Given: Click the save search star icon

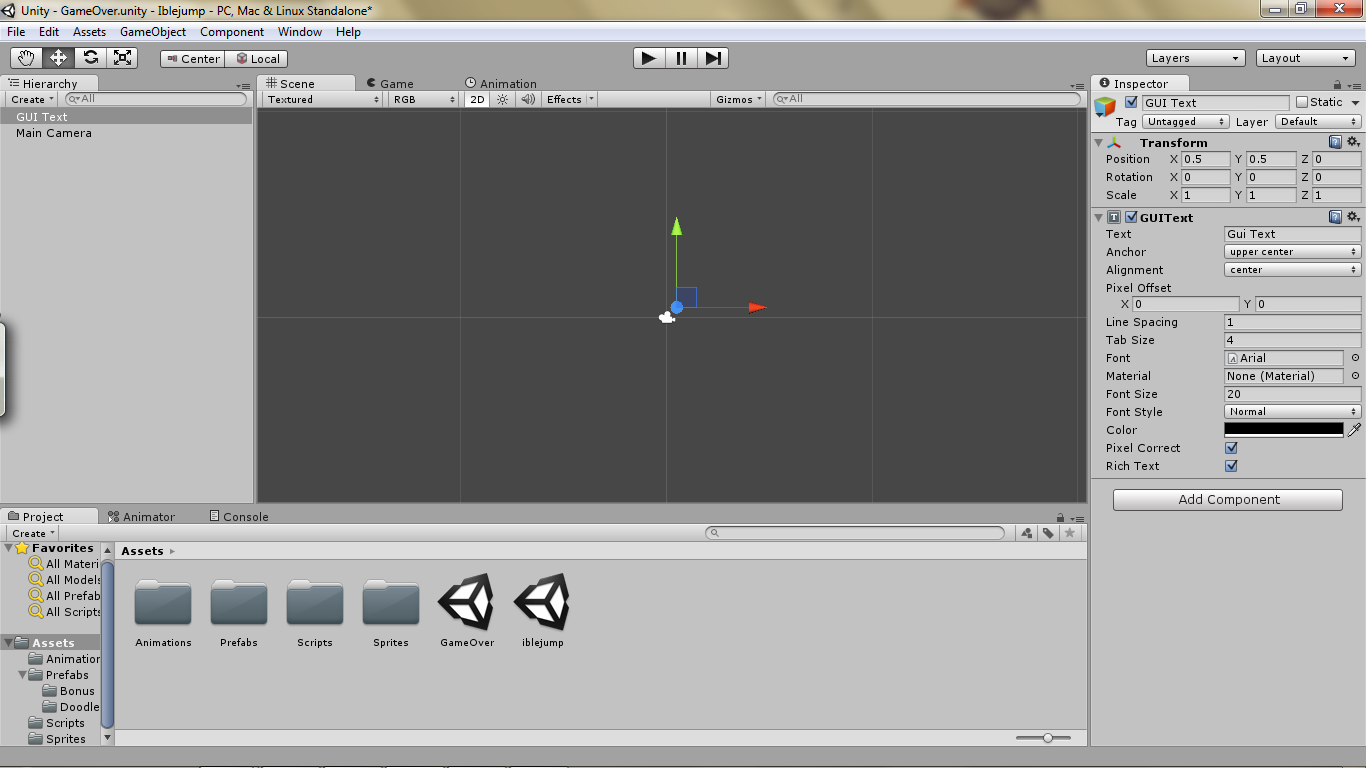Looking at the screenshot, I should [x=1070, y=533].
